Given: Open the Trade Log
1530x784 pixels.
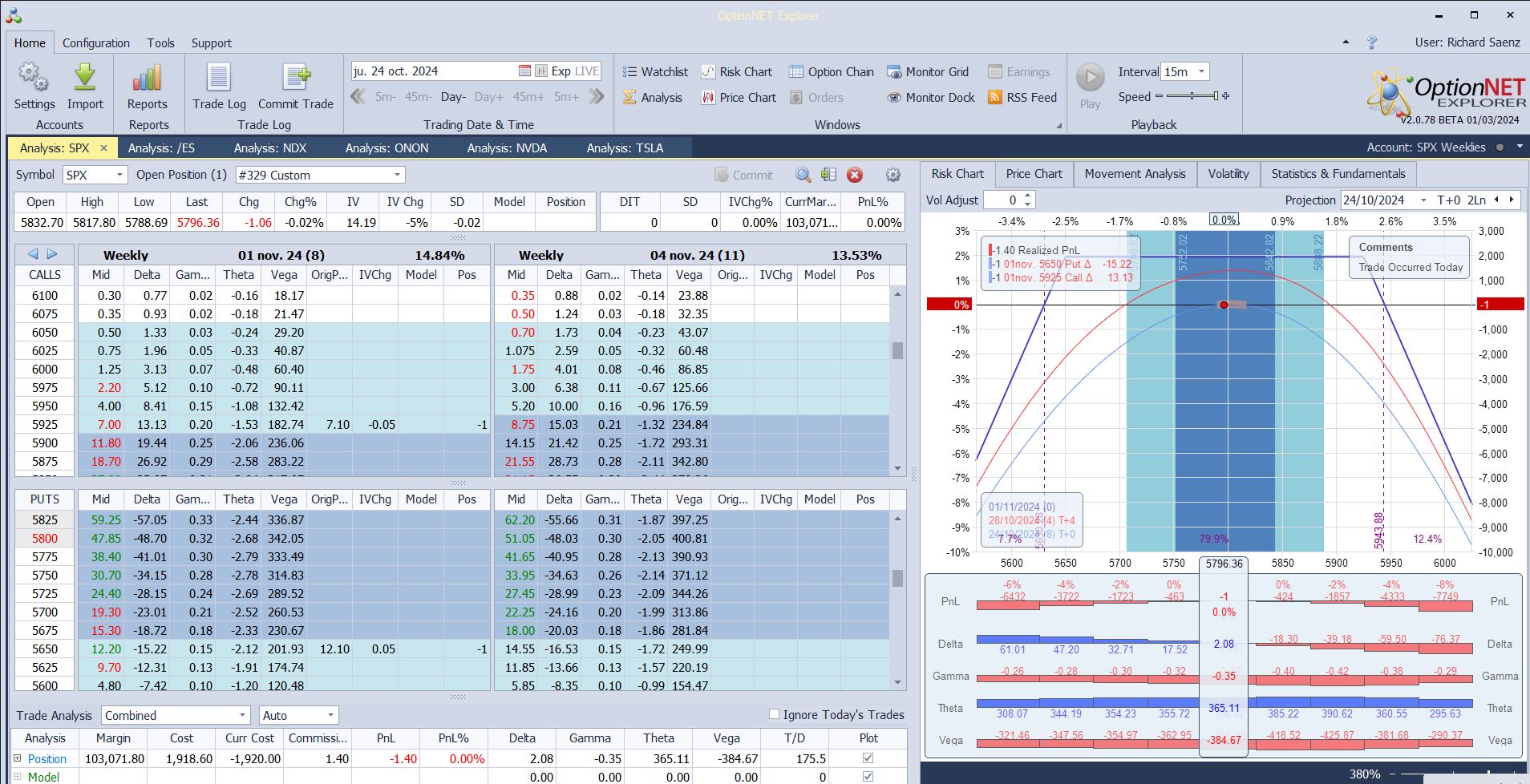Looking at the screenshot, I should (219, 87).
